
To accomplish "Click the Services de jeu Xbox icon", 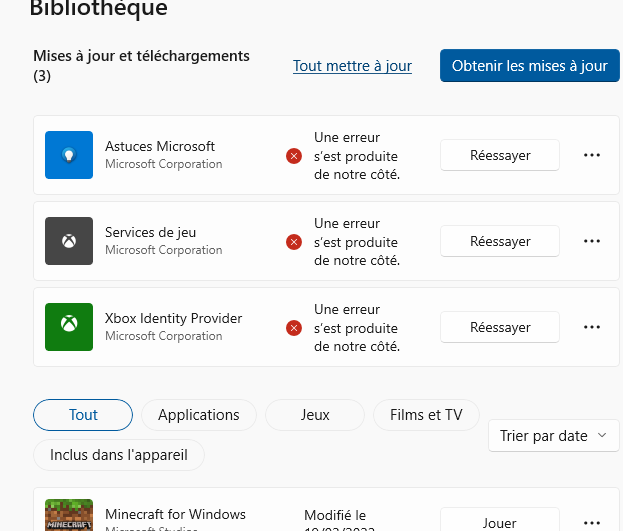I will pyautogui.click(x=69, y=241).
